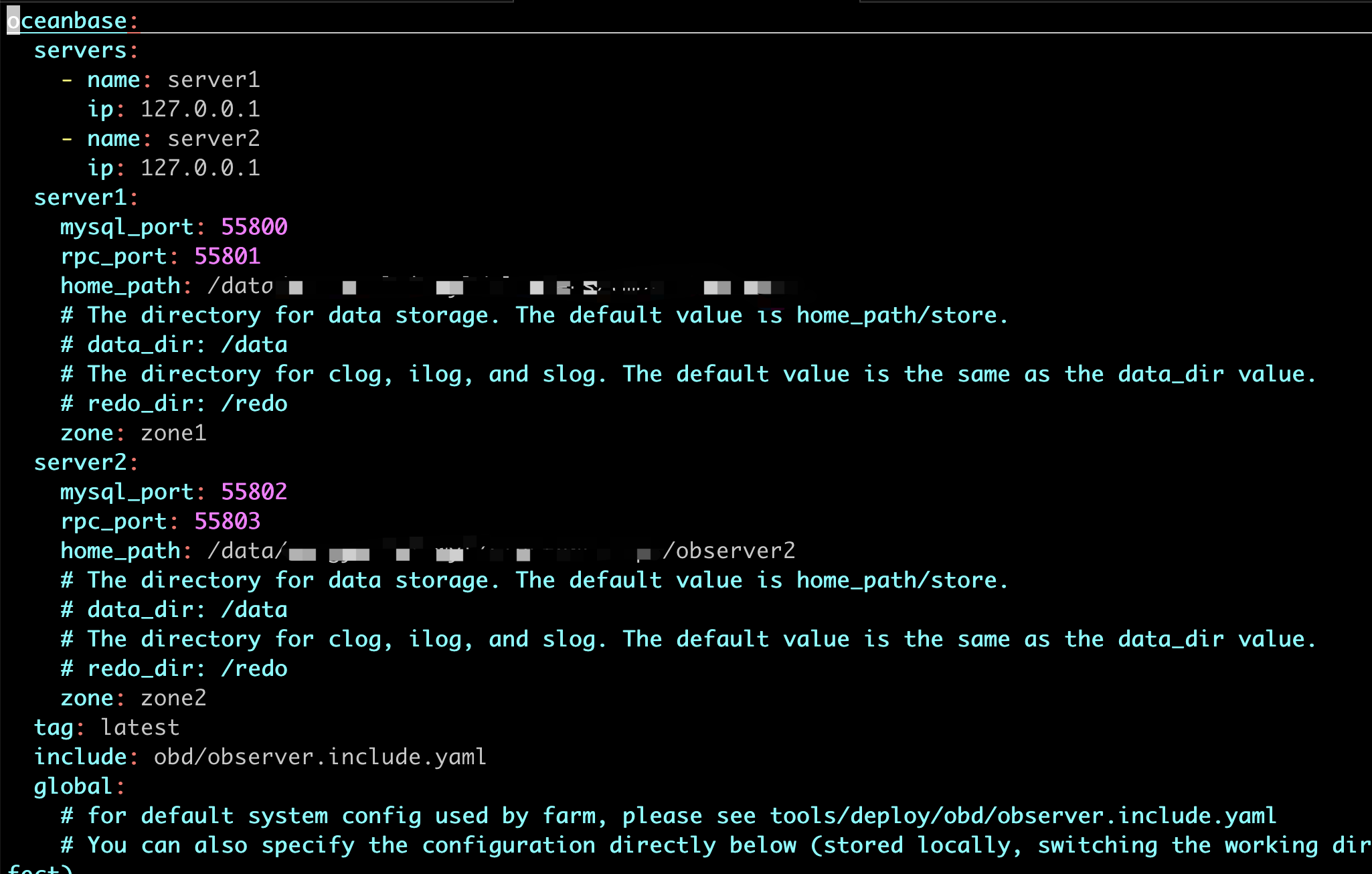The image size is (1372, 874).
Task: Click the 'server2:' section key
Action: pyautogui.click(x=86, y=462)
